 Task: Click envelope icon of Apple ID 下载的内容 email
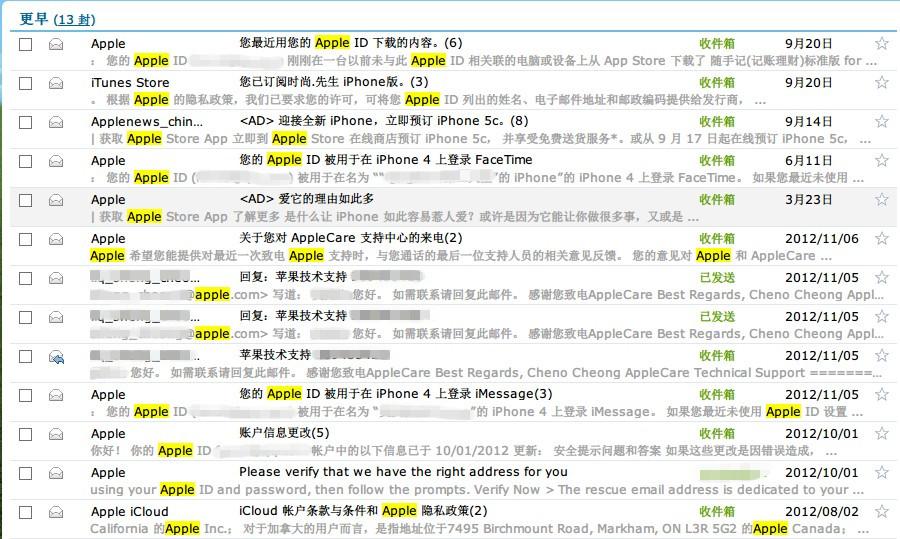pos(56,44)
